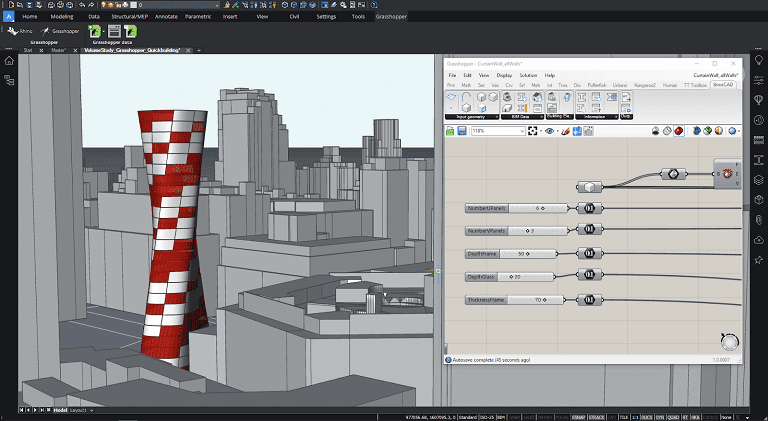Launch Grasshopper from the ribbon
The height and width of the screenshot is (421, 768).
click(59, 31)
